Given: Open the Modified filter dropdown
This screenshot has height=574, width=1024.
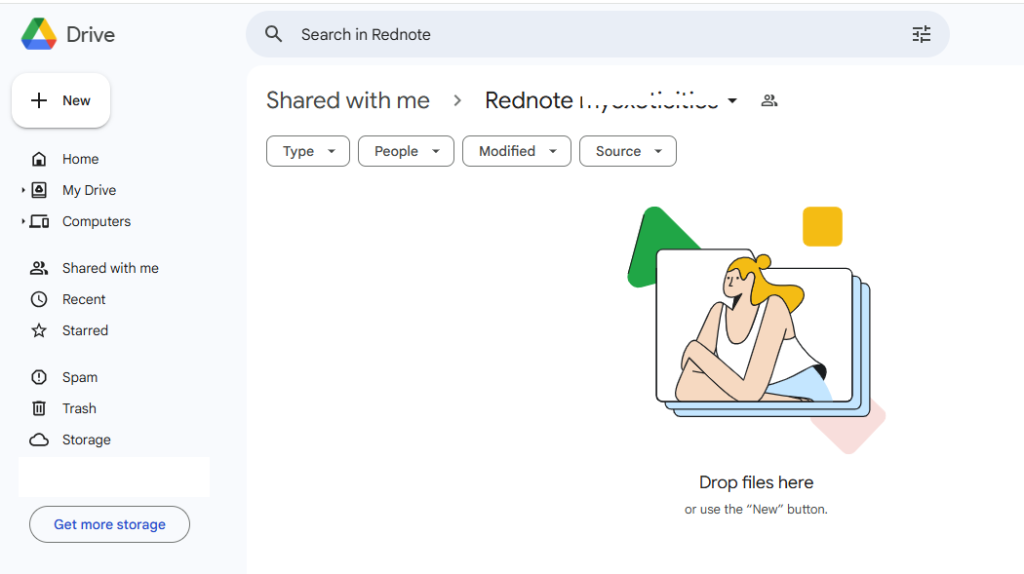Looking at the screenshot, I should click(517, 151).
